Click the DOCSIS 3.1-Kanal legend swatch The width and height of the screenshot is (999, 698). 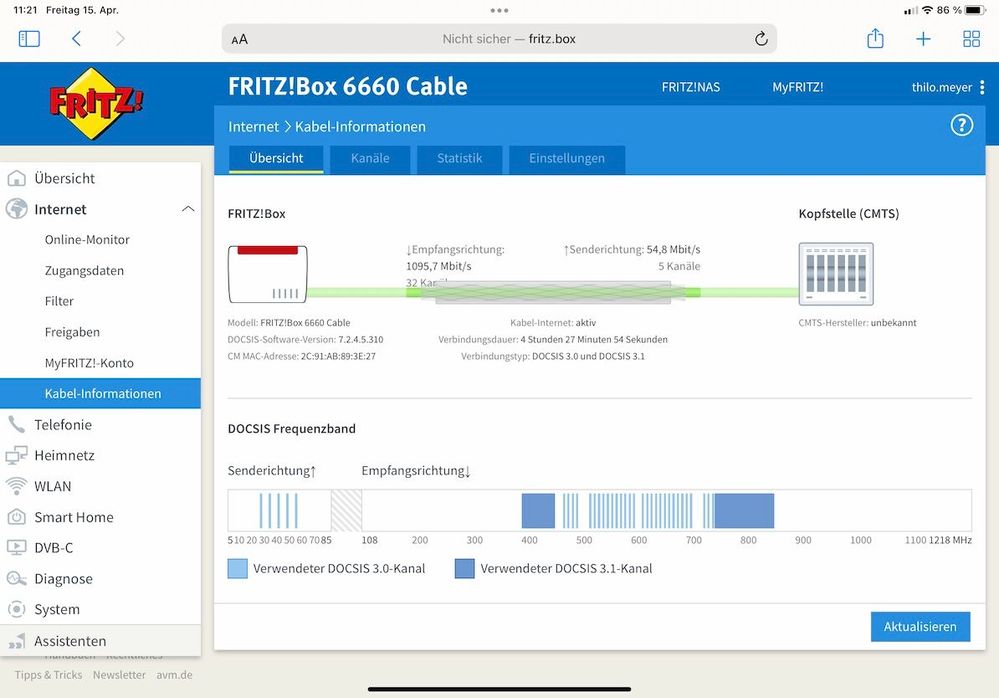click(464, 569)
